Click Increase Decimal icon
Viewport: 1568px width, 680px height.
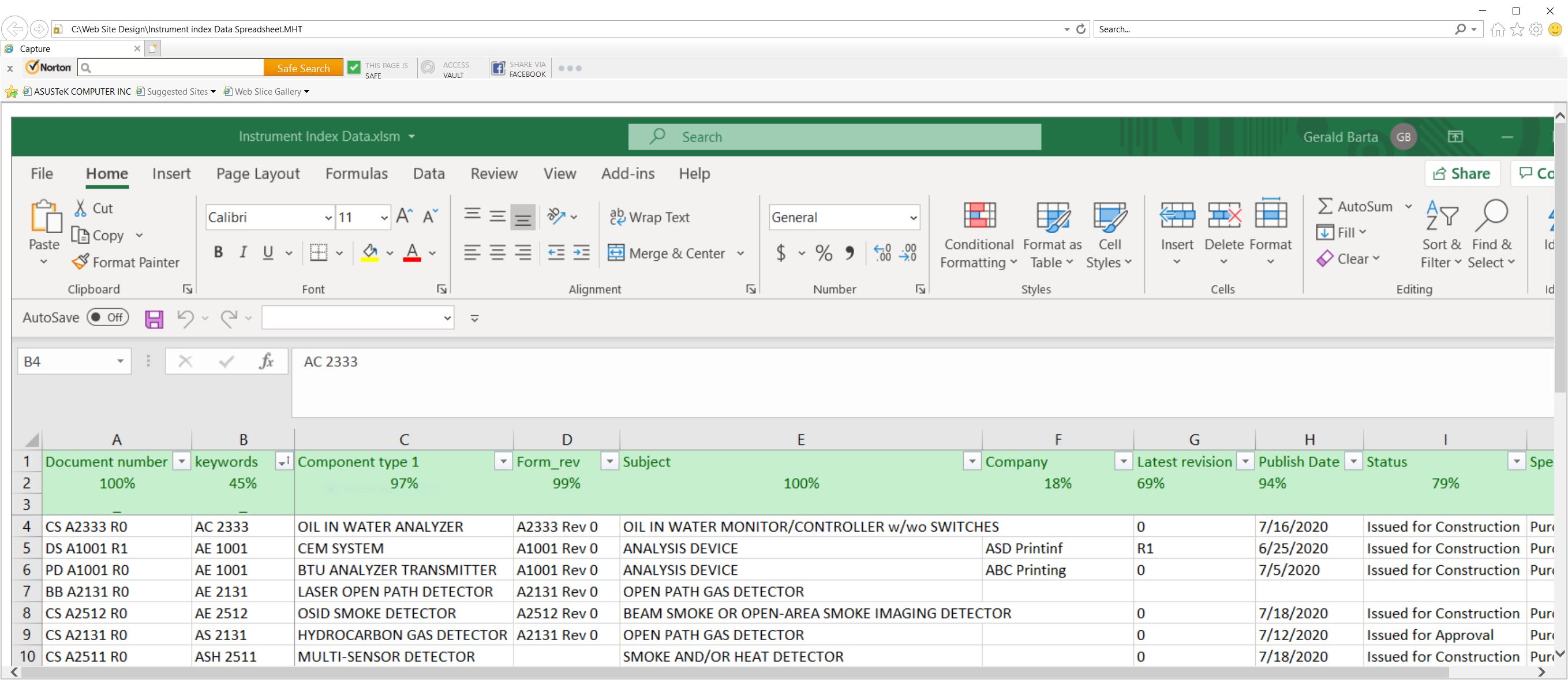[x=882, y=253]
